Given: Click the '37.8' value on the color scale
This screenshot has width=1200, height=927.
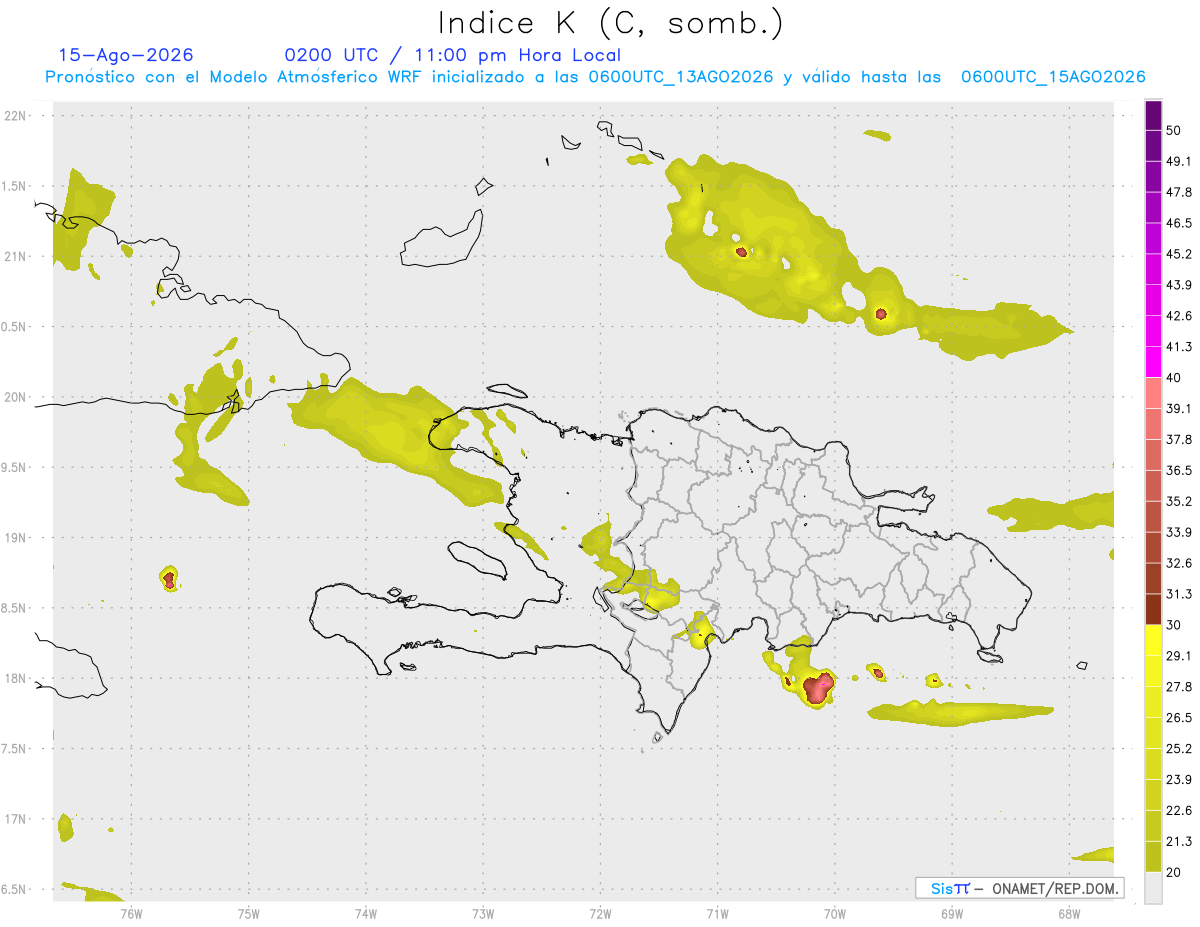Looking at the screenshot, I should pos(1179,439).
